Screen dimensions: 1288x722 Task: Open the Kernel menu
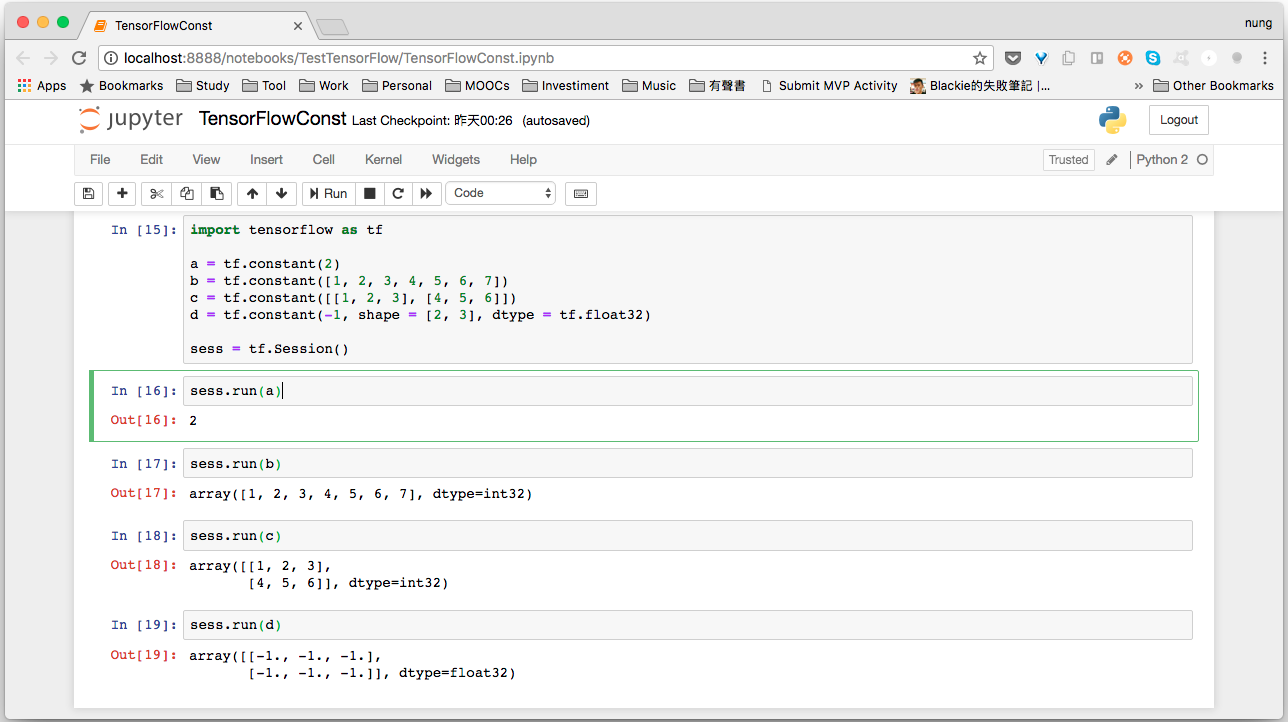pyautogui.click(x=383, y=160)
